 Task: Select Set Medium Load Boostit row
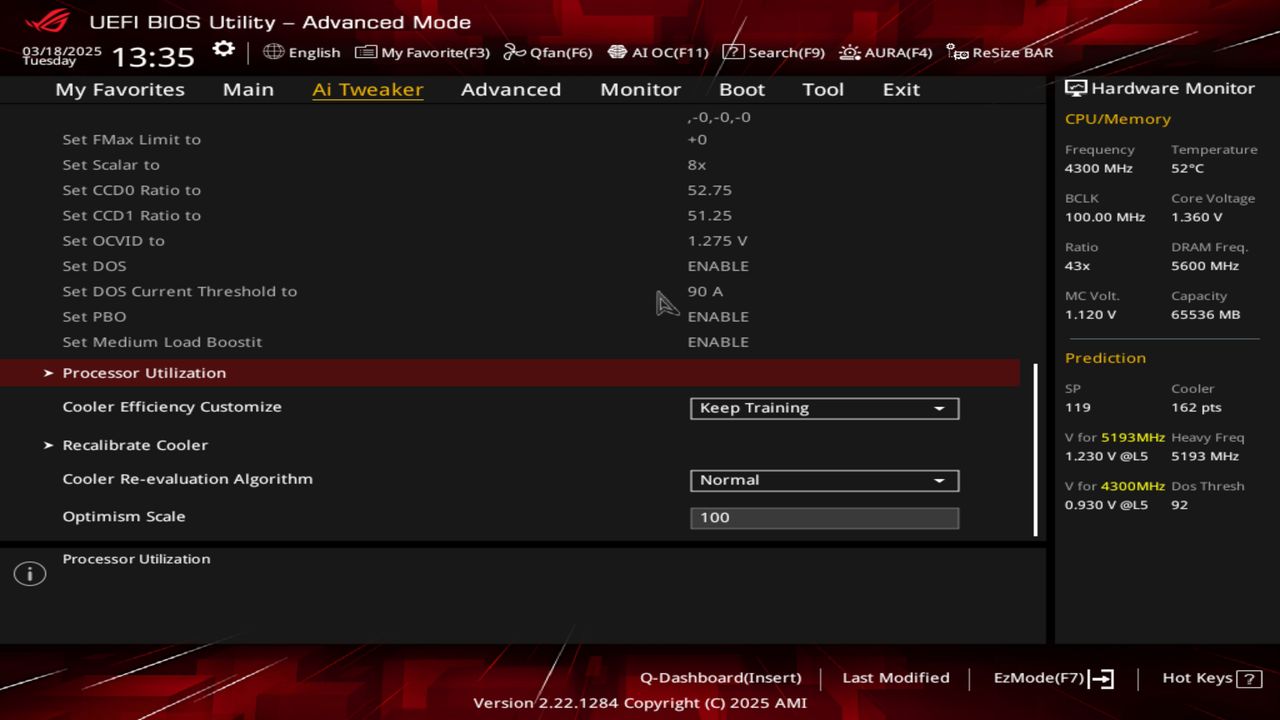(510, 342)
